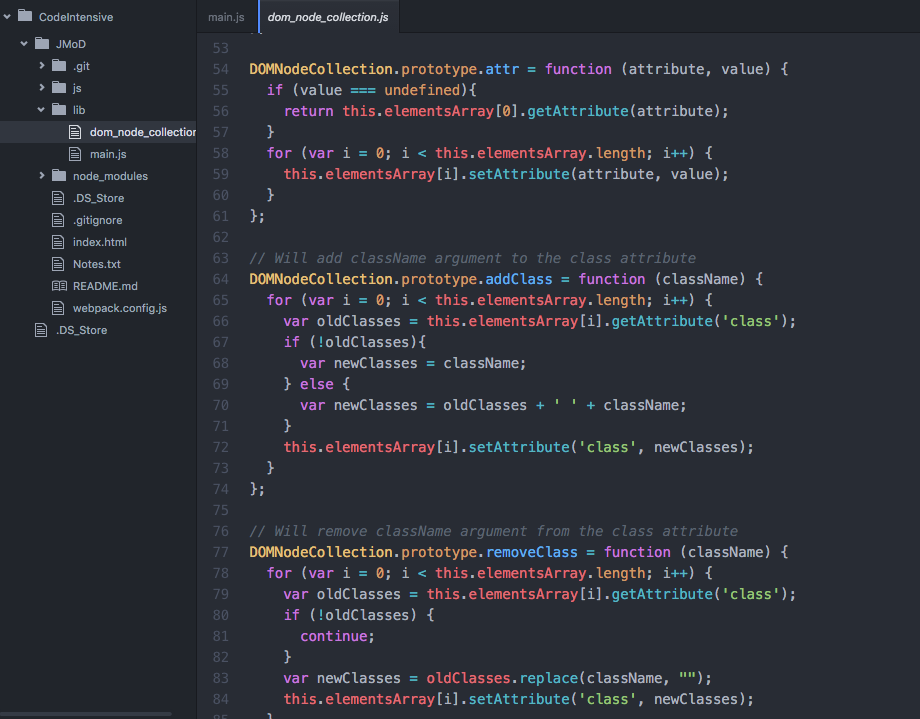Click line number 70 in the gutter
The height and width of the screenshot is (719, 920).
(x=221, y=405)
